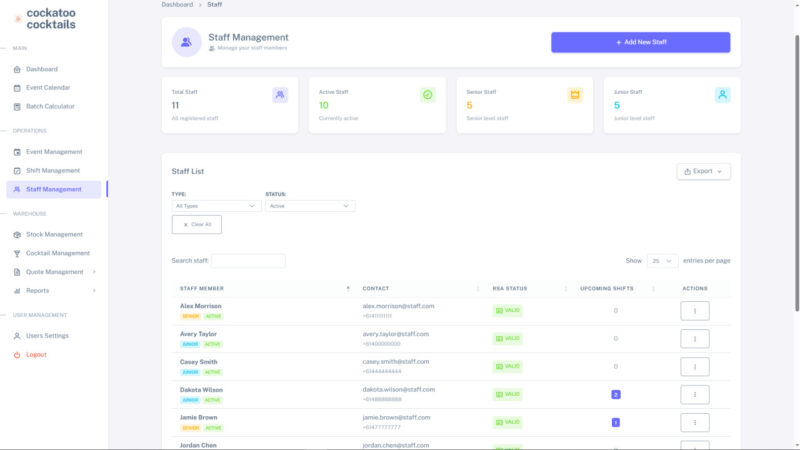Click the Dashboard breadcrumb link
This screenshot has height=450, width=800.
(177, 5)
